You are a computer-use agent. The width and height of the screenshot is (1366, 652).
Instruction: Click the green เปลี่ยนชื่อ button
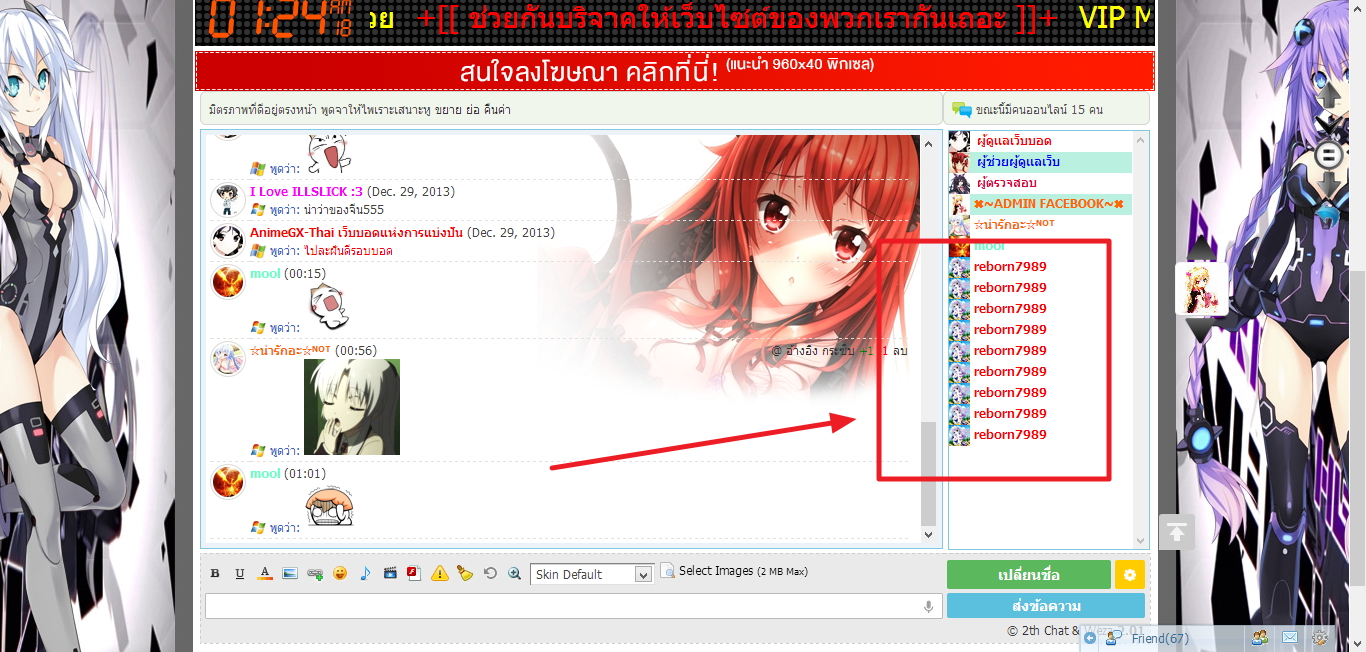click(1029, 575)
